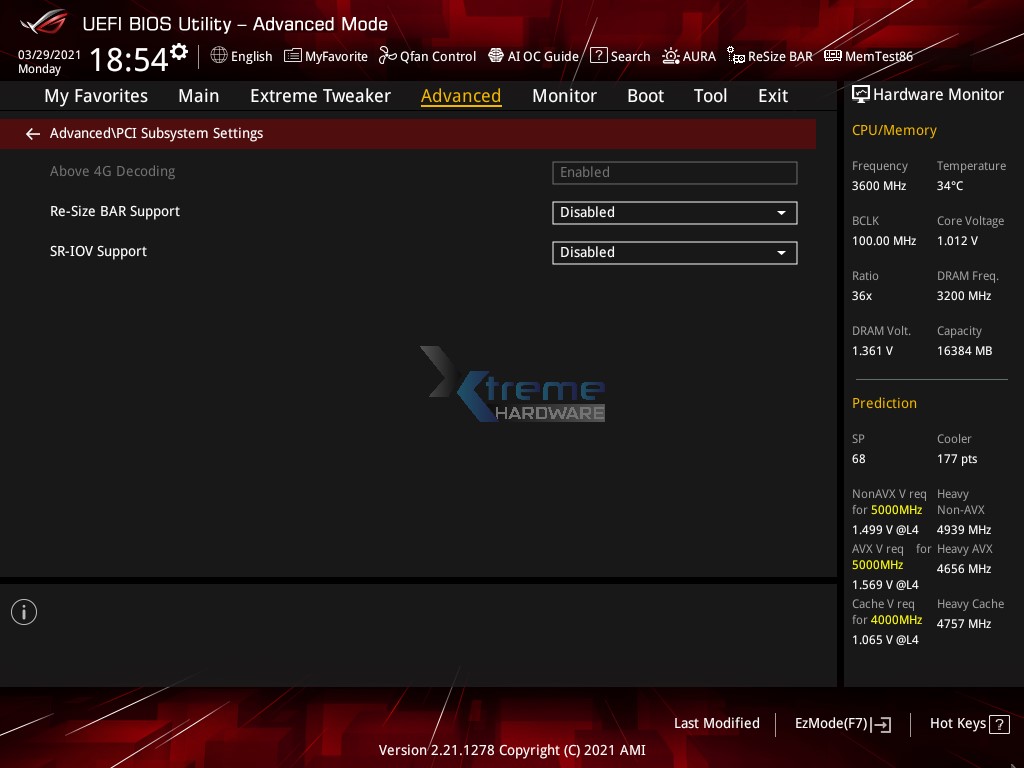Open the Re-Size BAR Support dropdown
Image resolution: width=1024 pixels, height=768 pixels.
(675, 212)
